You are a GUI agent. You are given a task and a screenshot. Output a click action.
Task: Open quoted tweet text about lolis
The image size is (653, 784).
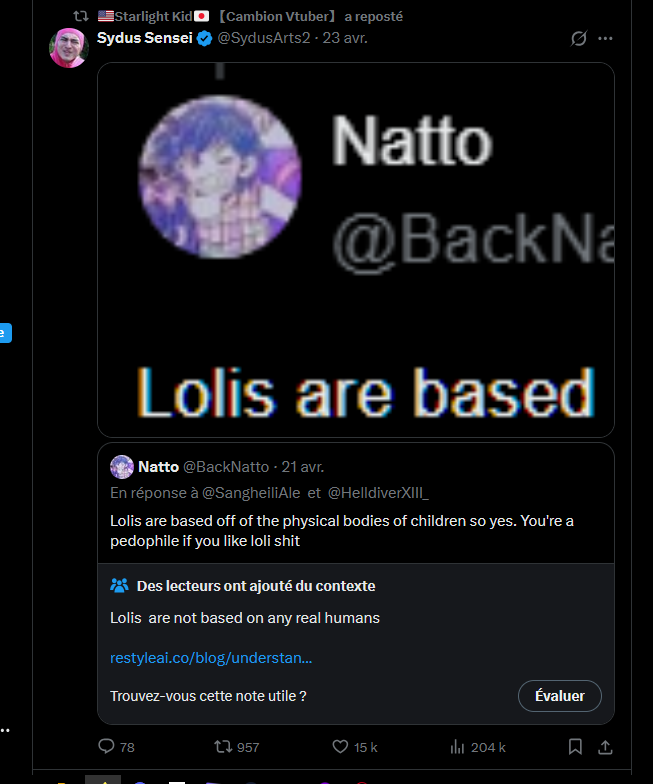(x=342, y=530)
